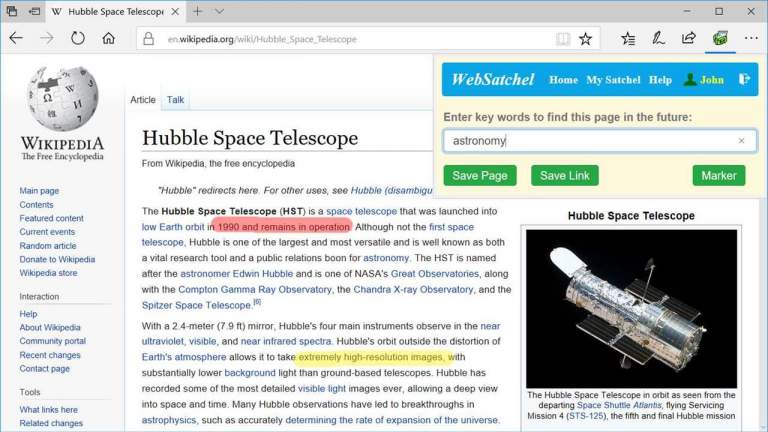The height and width of the screenshot is (432, 768).
Task: Open My Satchel menu
Action: click(x=613, y=80)
